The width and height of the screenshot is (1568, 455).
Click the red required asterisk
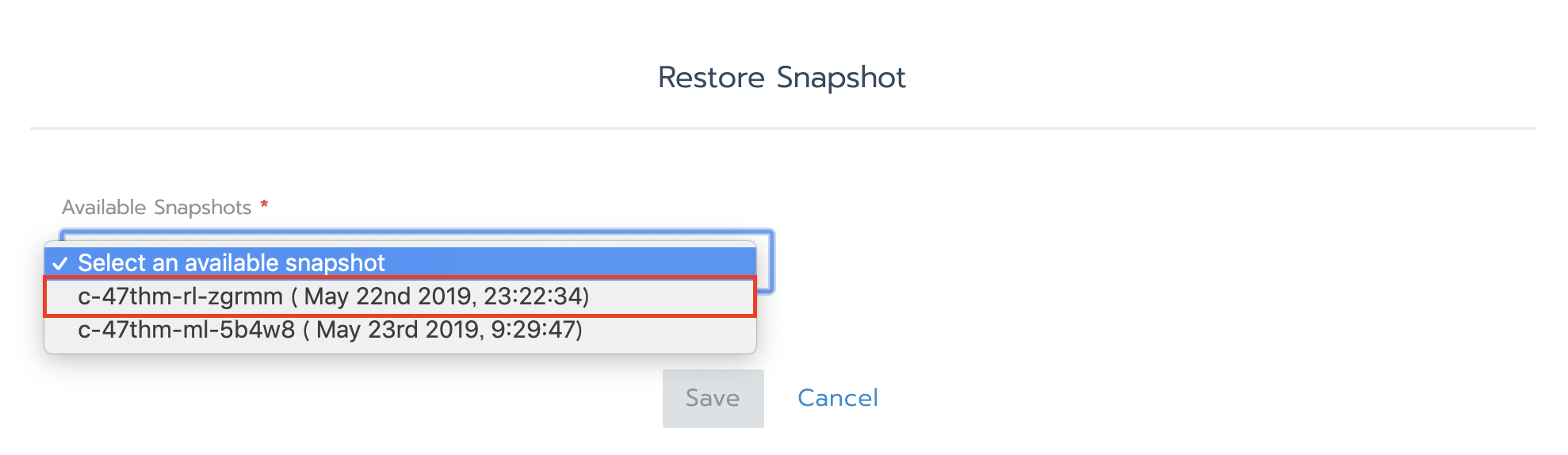[264, 205]
